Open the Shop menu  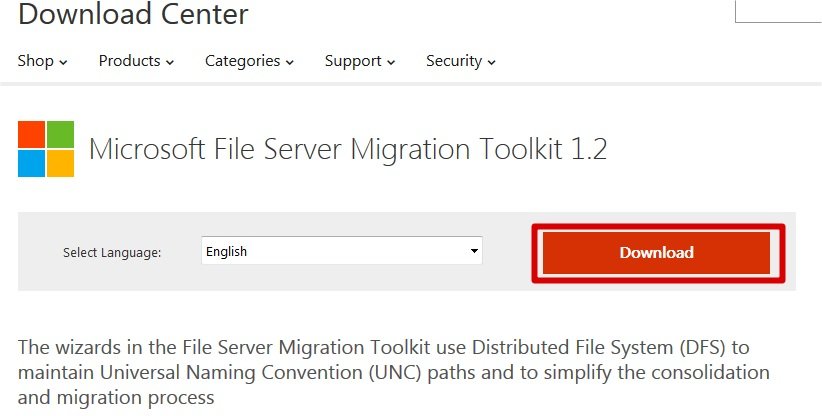click(x=36, y=61)
